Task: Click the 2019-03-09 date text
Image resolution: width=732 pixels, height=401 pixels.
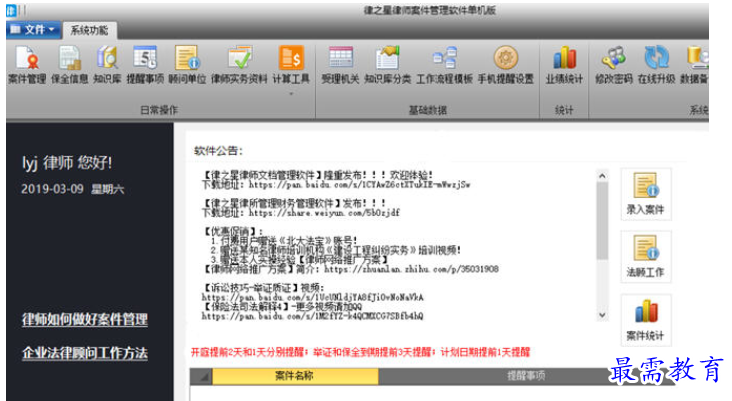Action: 52,189
